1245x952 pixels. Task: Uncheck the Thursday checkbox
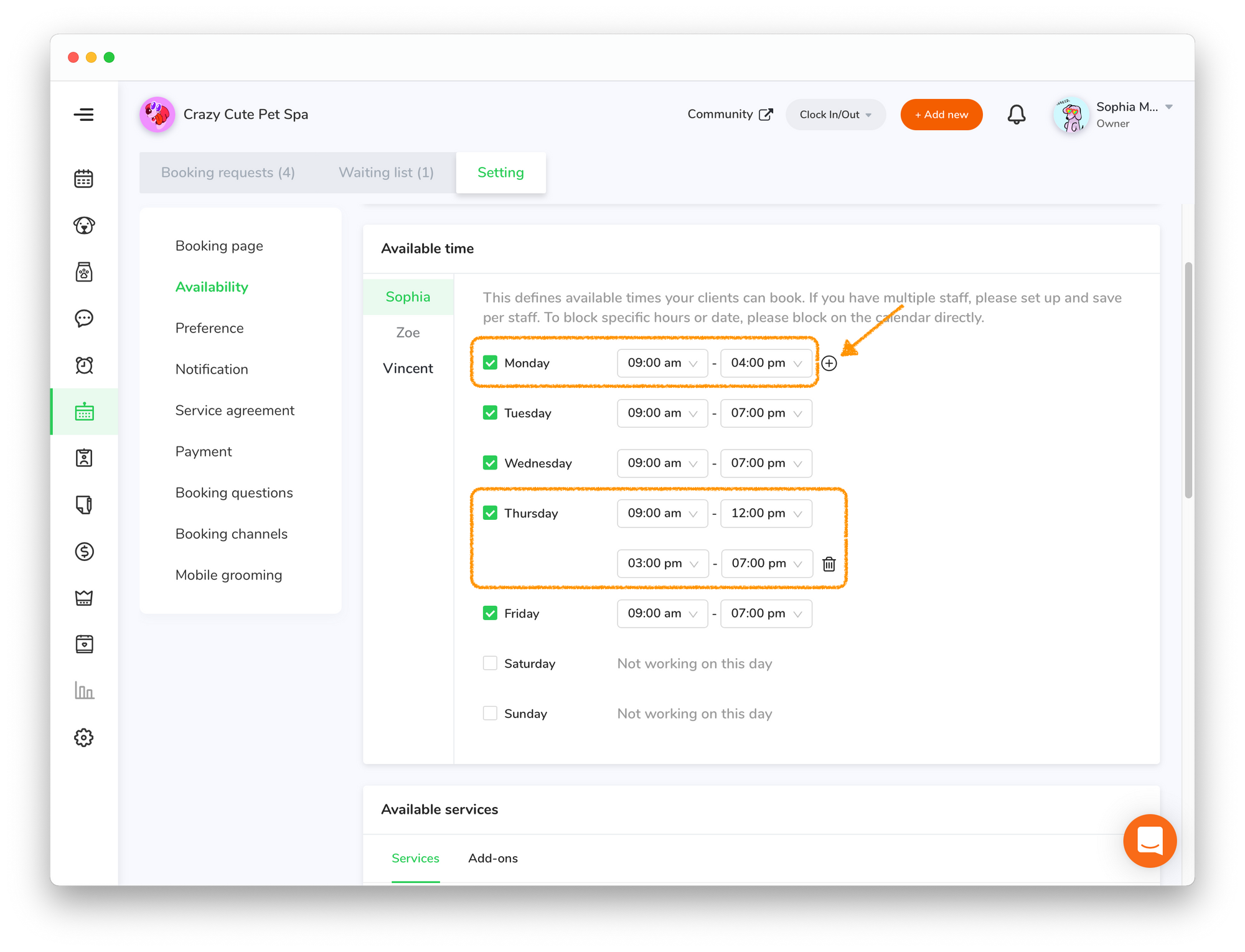tap(490, 513)
